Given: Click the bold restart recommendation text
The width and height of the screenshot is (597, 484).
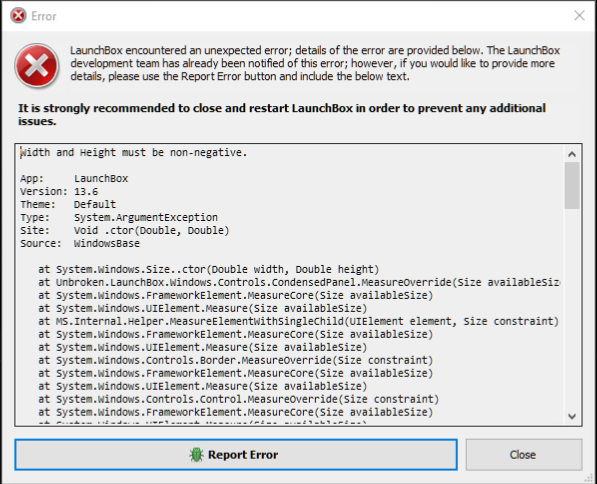Looking at the screenshot, I should coord(282,115).
